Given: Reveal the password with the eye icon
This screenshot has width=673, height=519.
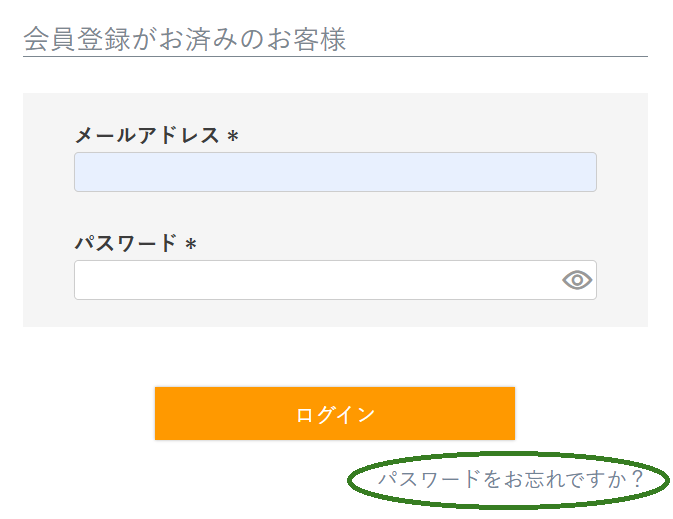Looking at the screenshot, I should pyautogui.click(x=577, y=280).
